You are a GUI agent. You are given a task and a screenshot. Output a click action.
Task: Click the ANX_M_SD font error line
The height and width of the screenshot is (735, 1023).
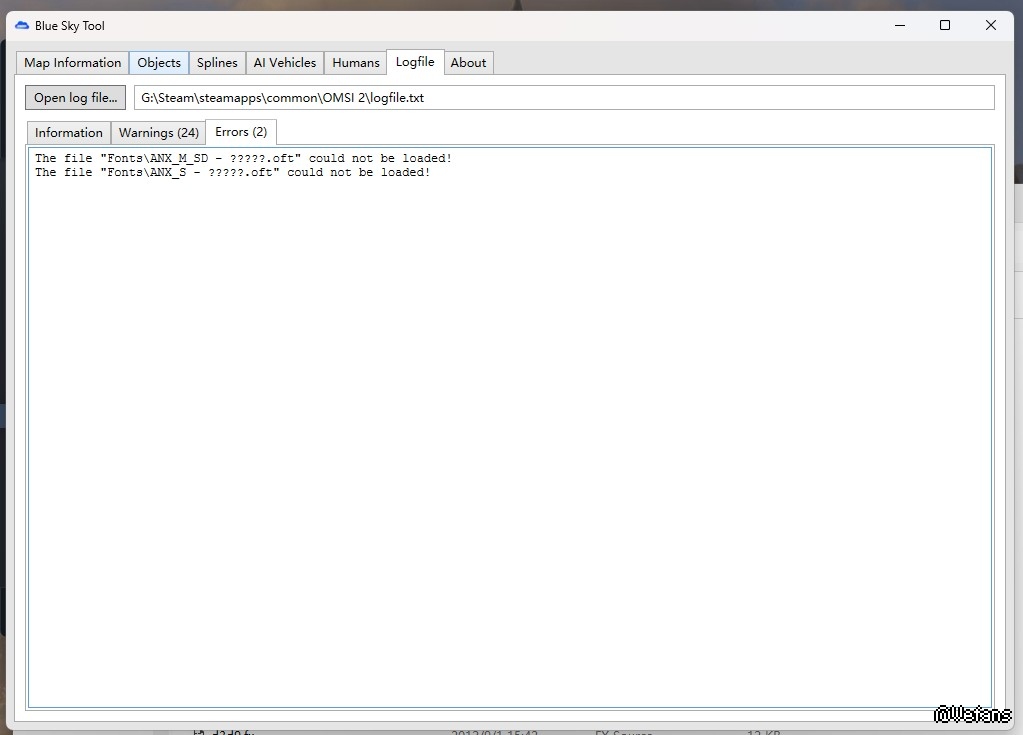pyautogui.click(x=243, y=158)
